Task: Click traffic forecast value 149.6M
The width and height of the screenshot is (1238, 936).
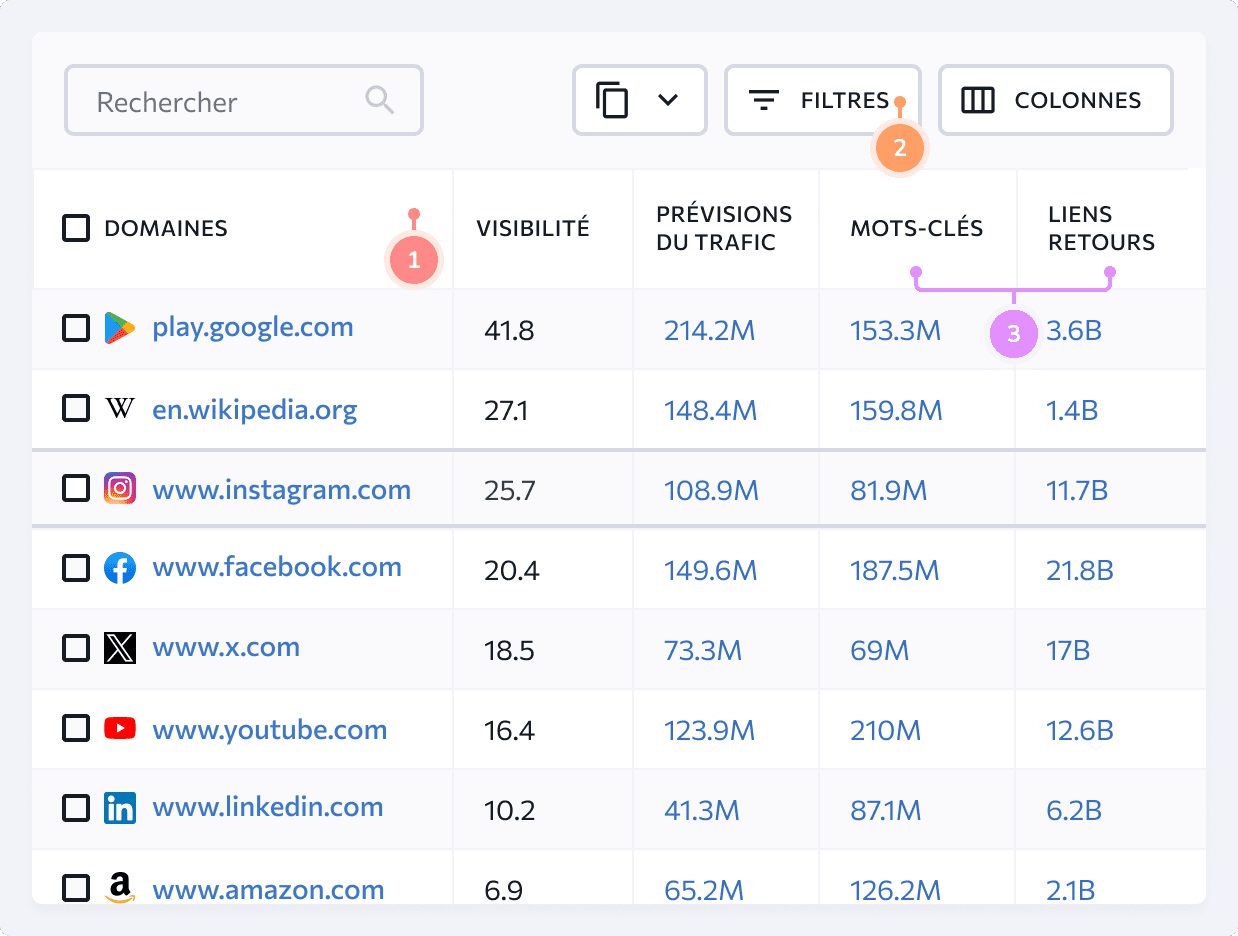Action: 710,570
